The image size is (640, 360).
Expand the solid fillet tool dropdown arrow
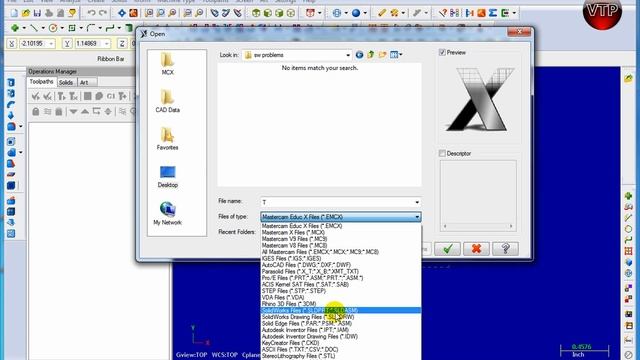[21, 126]
